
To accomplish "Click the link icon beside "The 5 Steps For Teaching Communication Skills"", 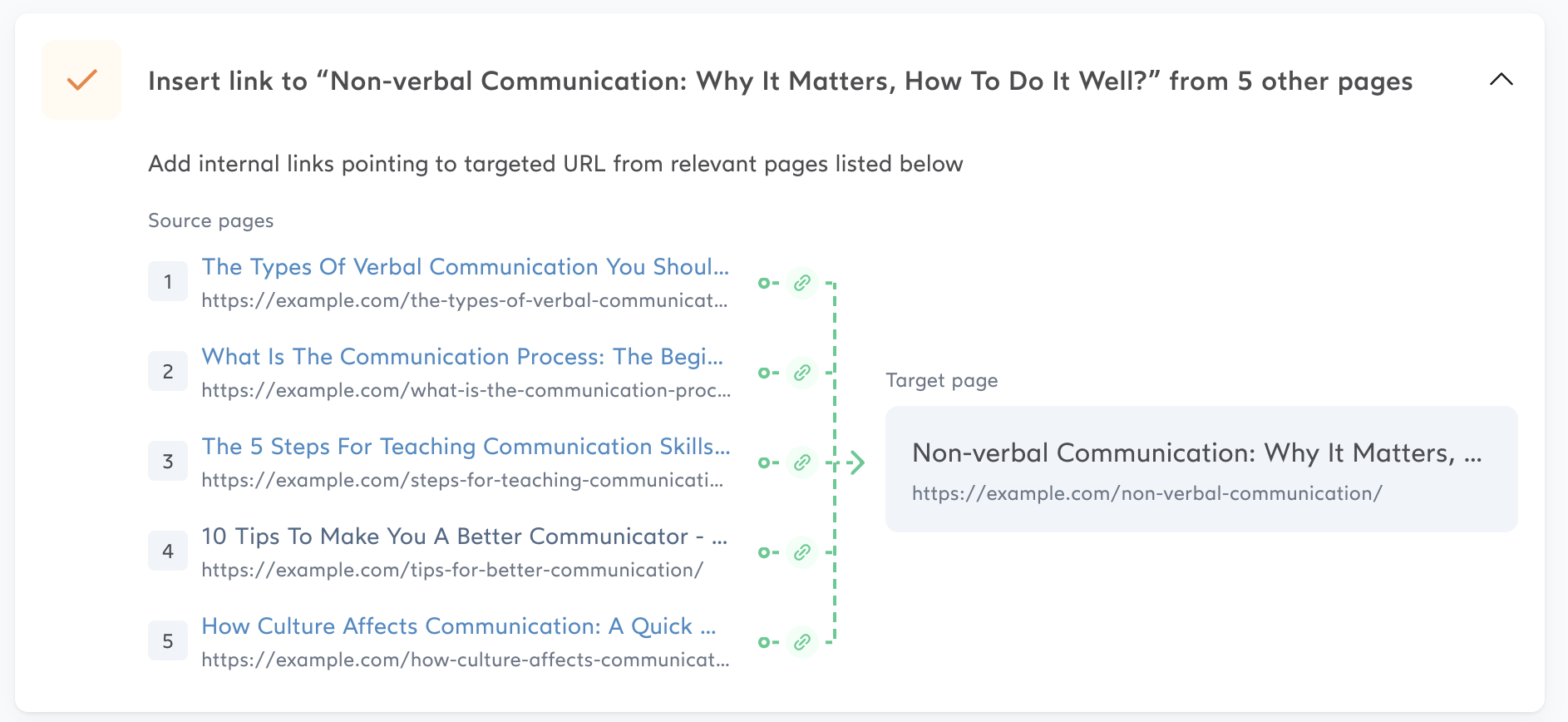I will click(x=801, y=462).
